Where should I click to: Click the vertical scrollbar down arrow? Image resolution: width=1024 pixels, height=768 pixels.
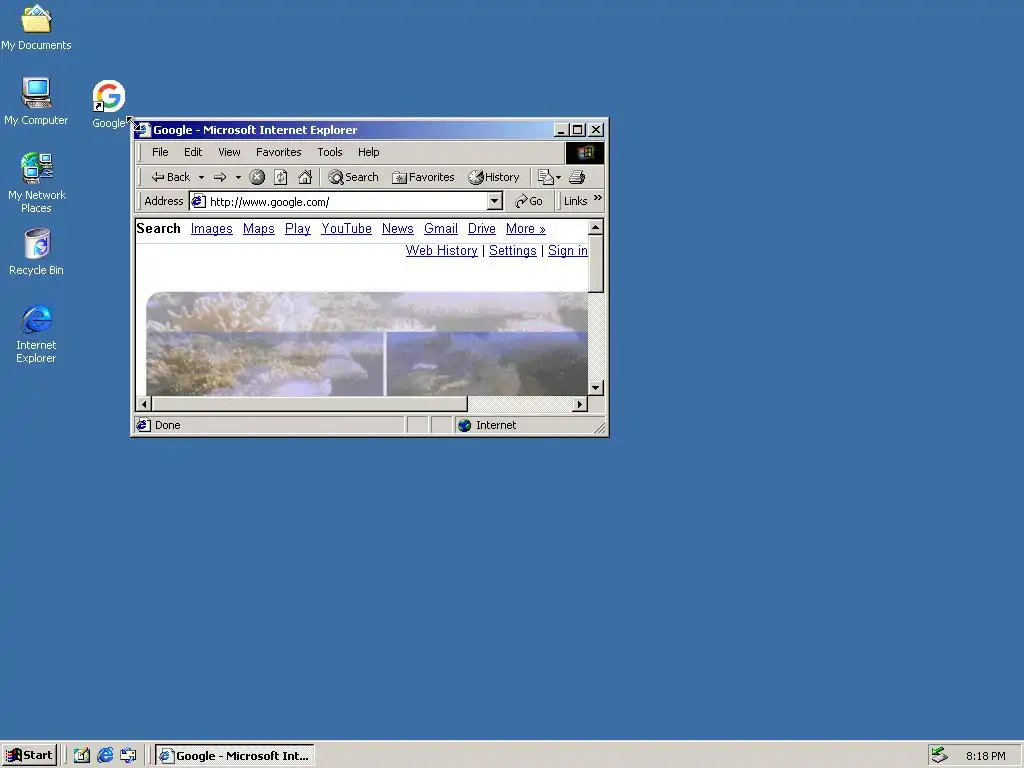pos(596,388)
